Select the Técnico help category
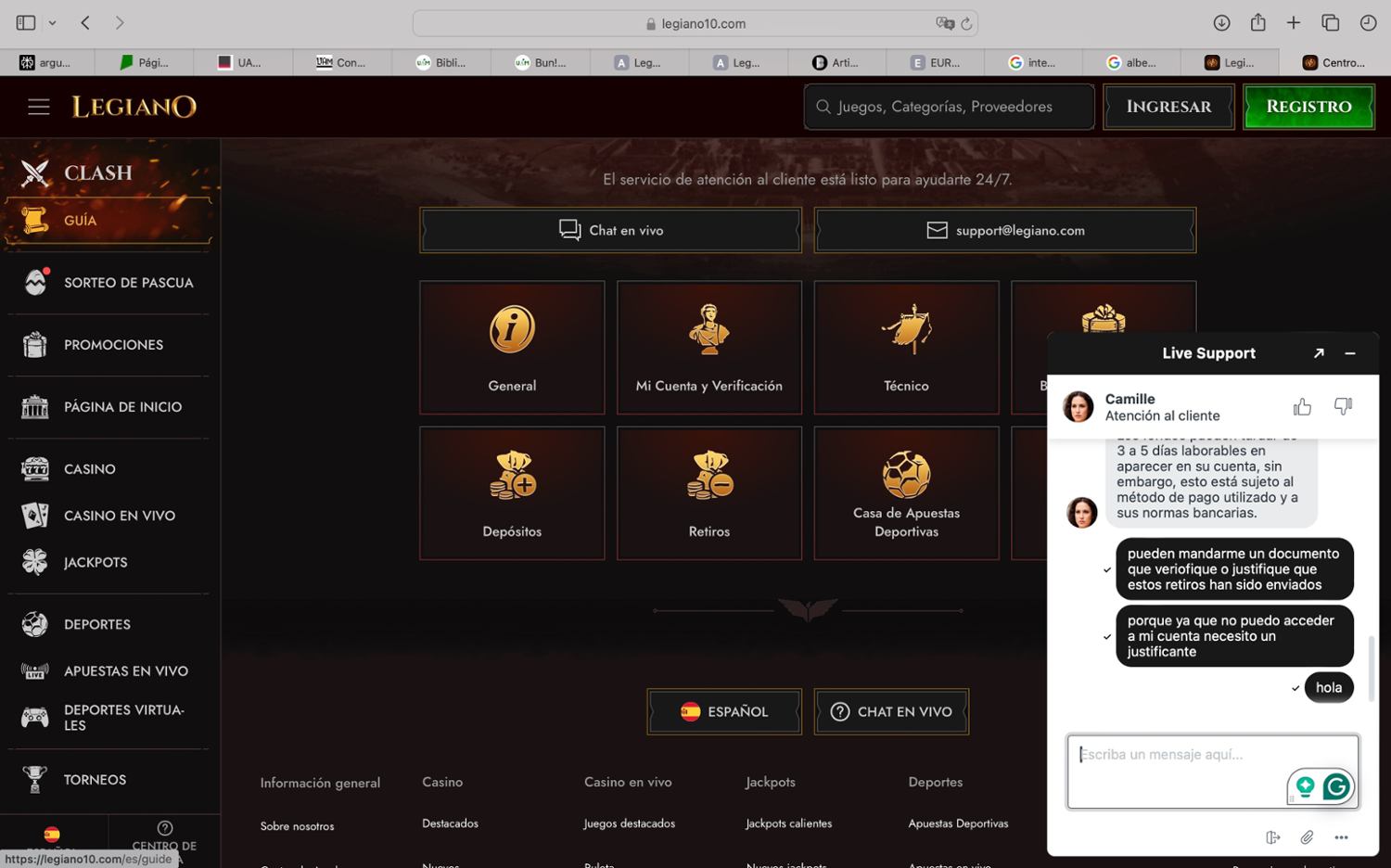Viewport: 1391px width, 868px height. pos(906,348)
